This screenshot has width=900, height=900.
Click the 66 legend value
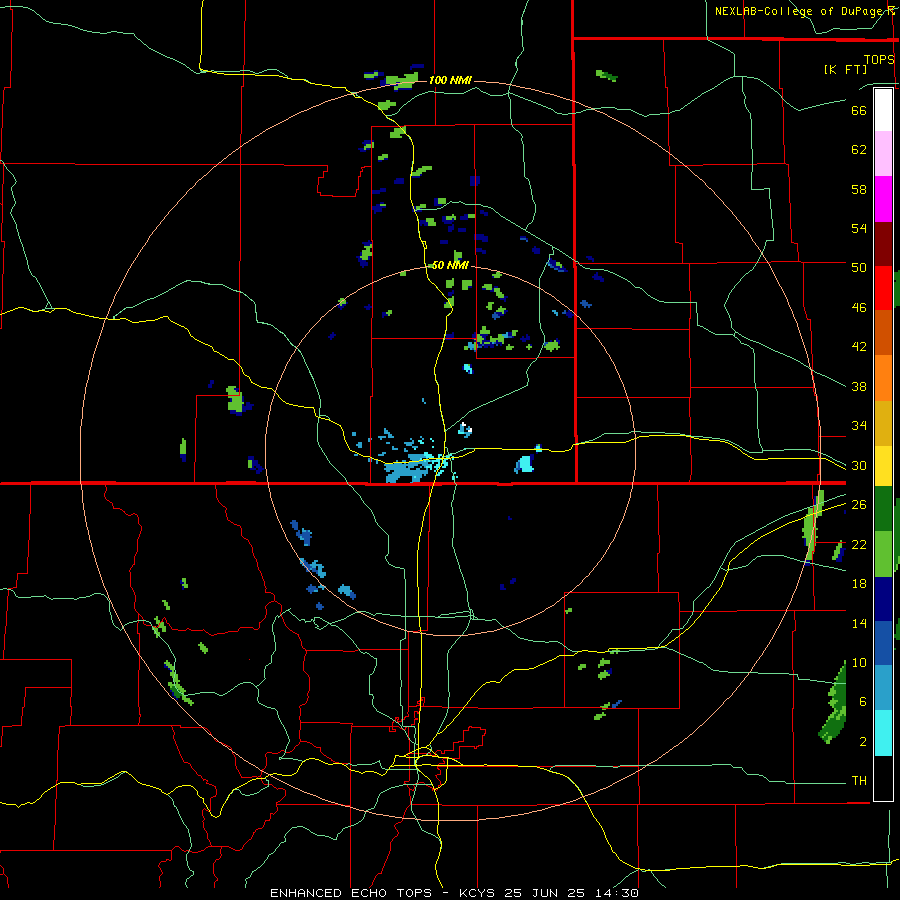(x=859, y=110)
